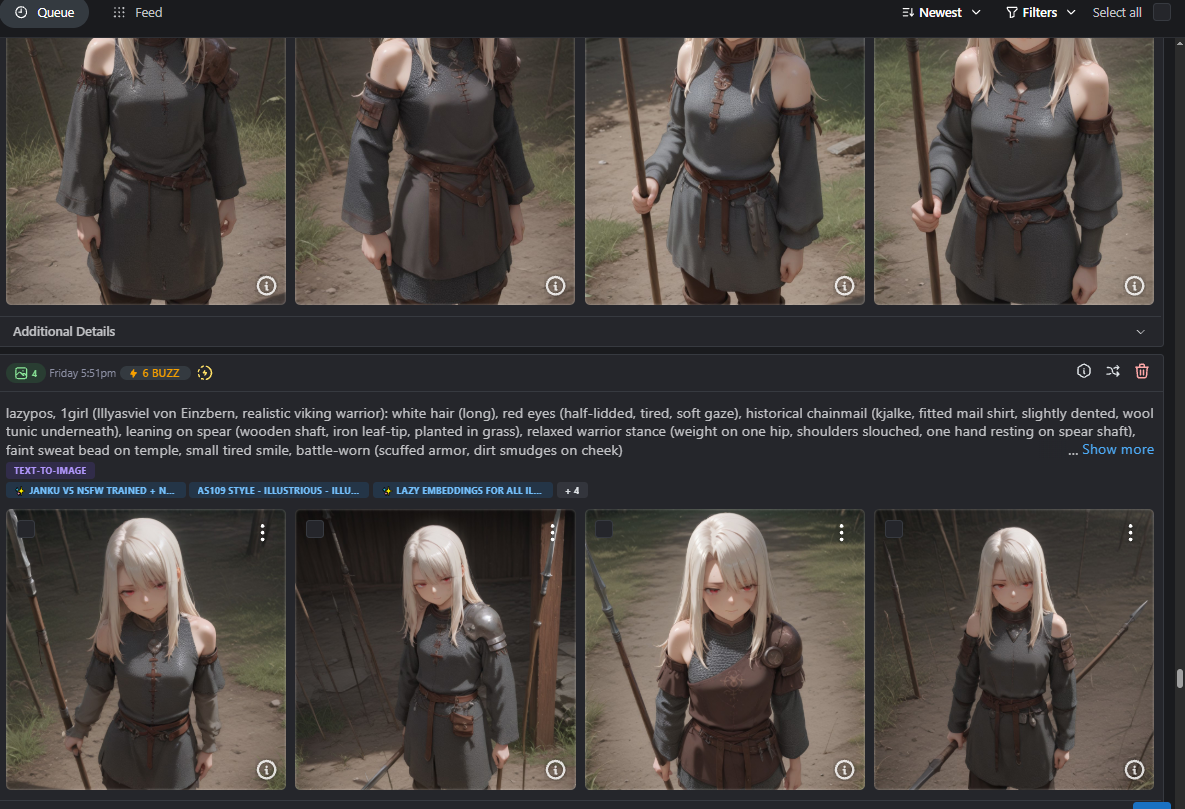The image size is (1185, 809).
Task: Open the JANKU V5 NSFW TRAINED resource tag
Action: [95, 491]
